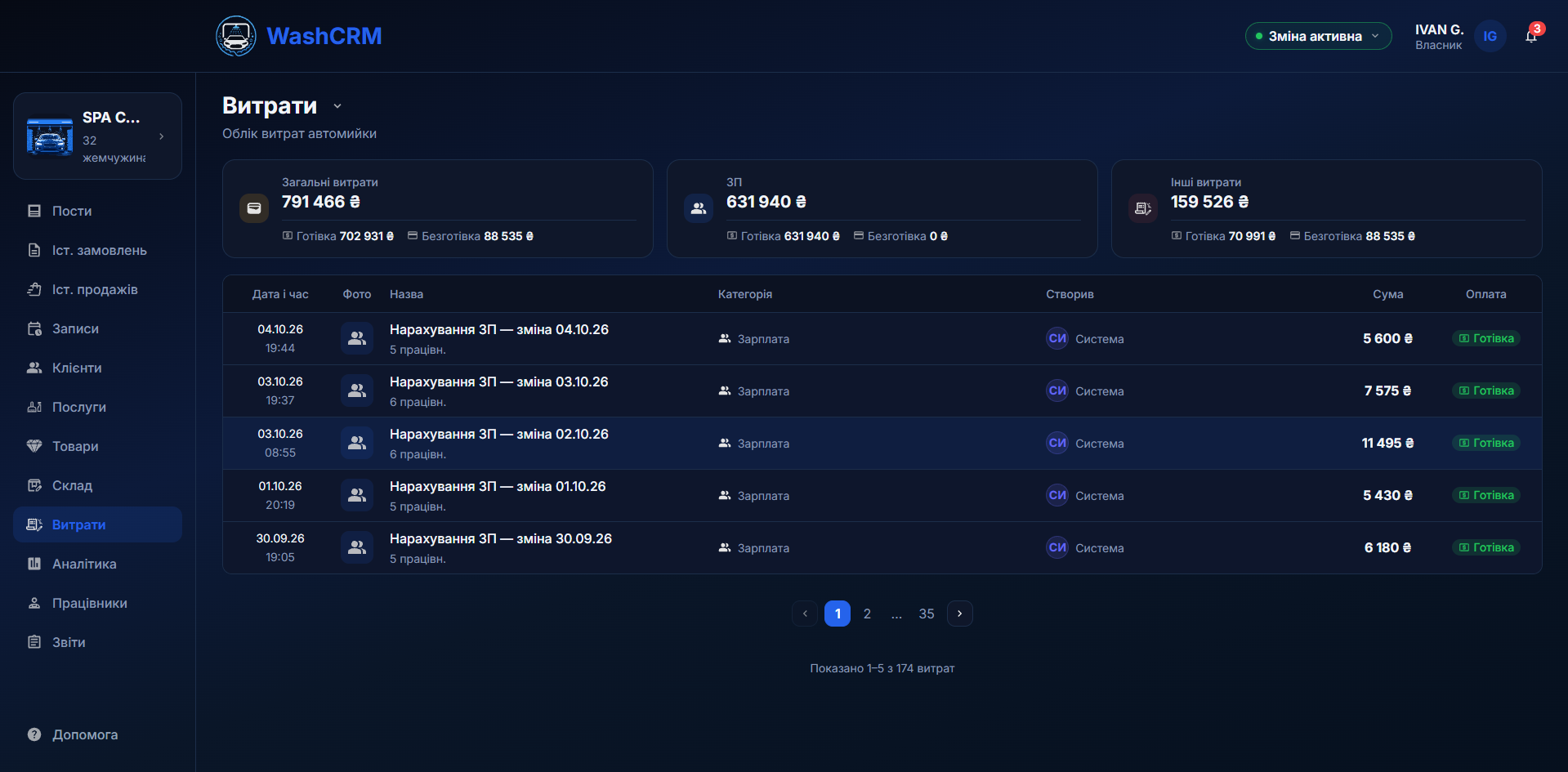The width and height of the screenshot is (1568, 772).
Task: Click the Працівники person icon
Action: [34, 603]
